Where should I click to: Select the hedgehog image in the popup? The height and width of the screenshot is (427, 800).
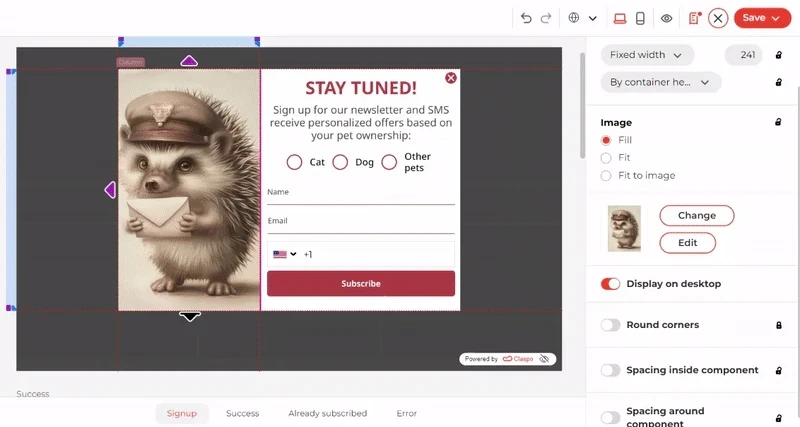coord(189,190)
